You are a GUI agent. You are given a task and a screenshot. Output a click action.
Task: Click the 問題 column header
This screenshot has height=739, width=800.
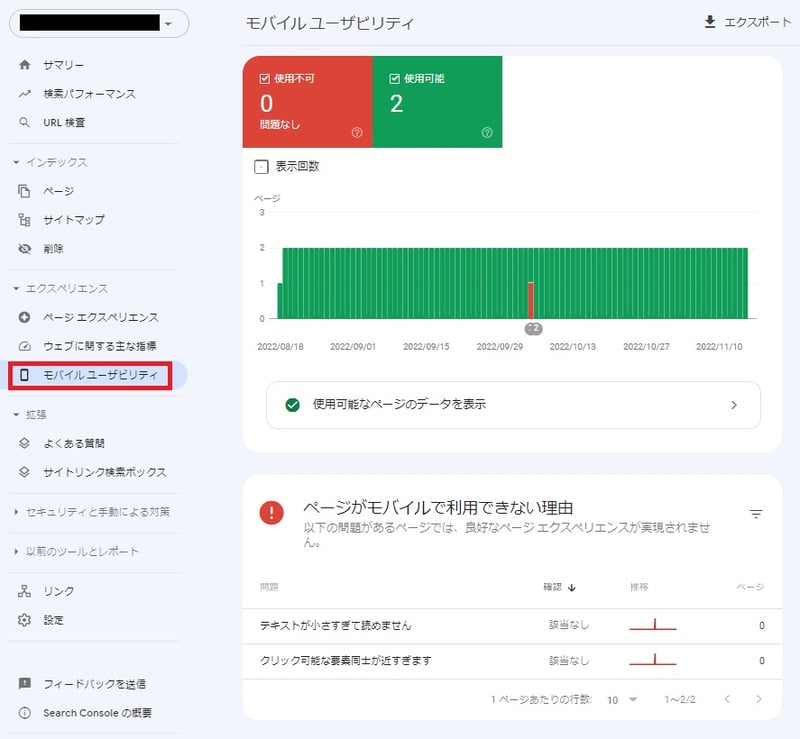pyautogui.click(x=269, y=587)
